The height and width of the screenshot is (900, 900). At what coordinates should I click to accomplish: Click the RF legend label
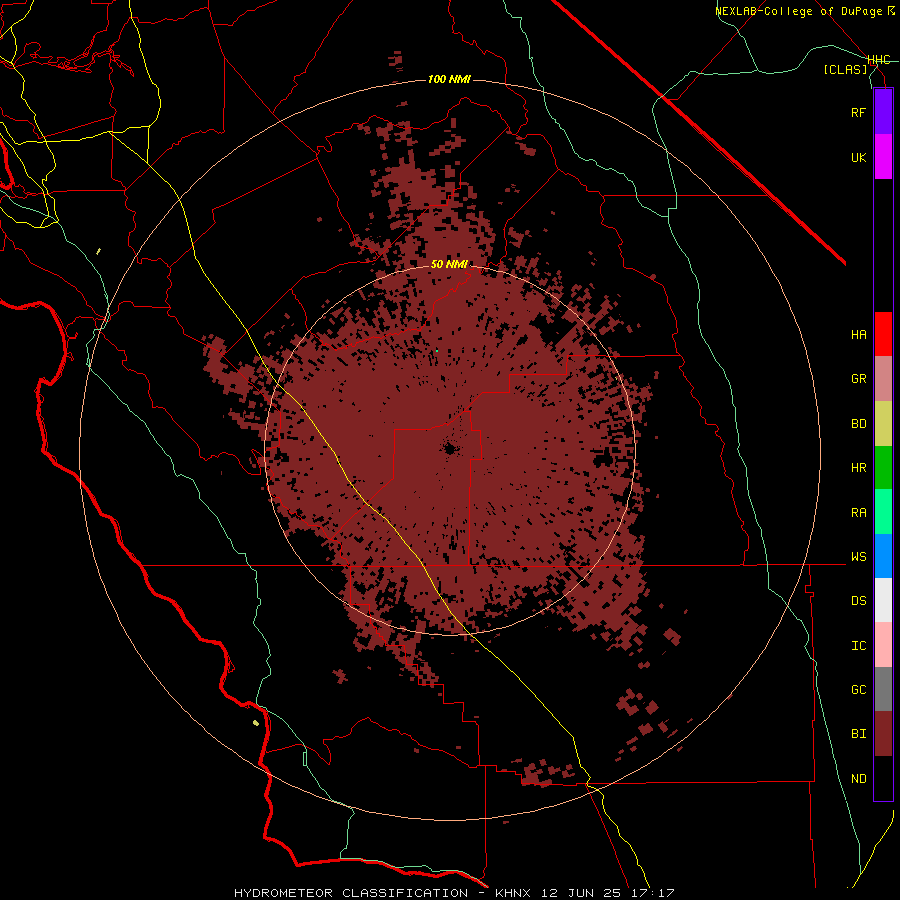pos(859,112)
